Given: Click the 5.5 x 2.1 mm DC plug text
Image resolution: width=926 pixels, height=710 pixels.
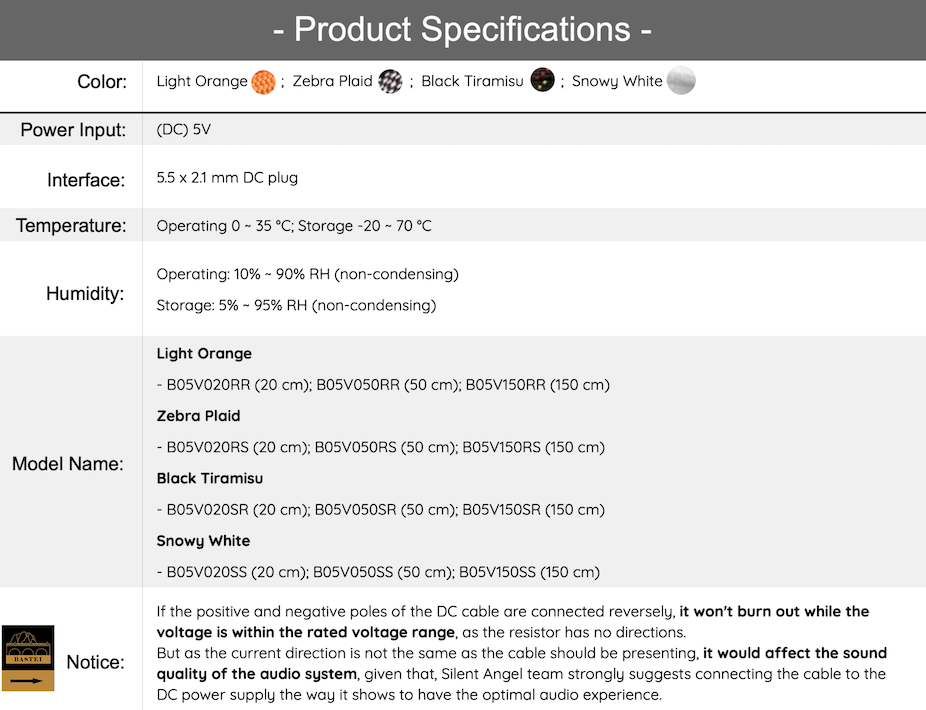Looking at the screenshot, I should pos(227,178).
